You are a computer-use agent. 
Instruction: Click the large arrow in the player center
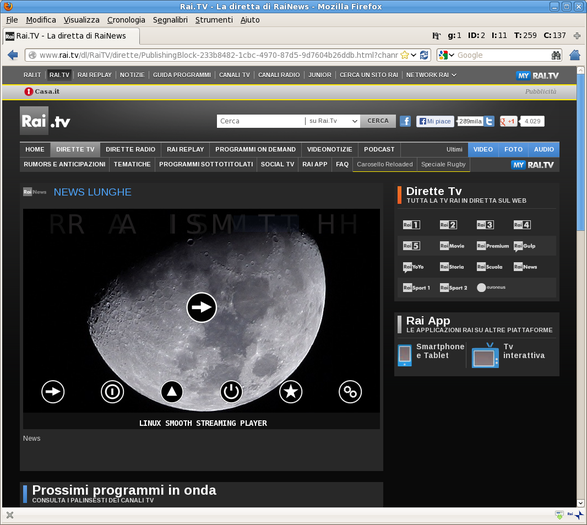click(x=201, y=307)
